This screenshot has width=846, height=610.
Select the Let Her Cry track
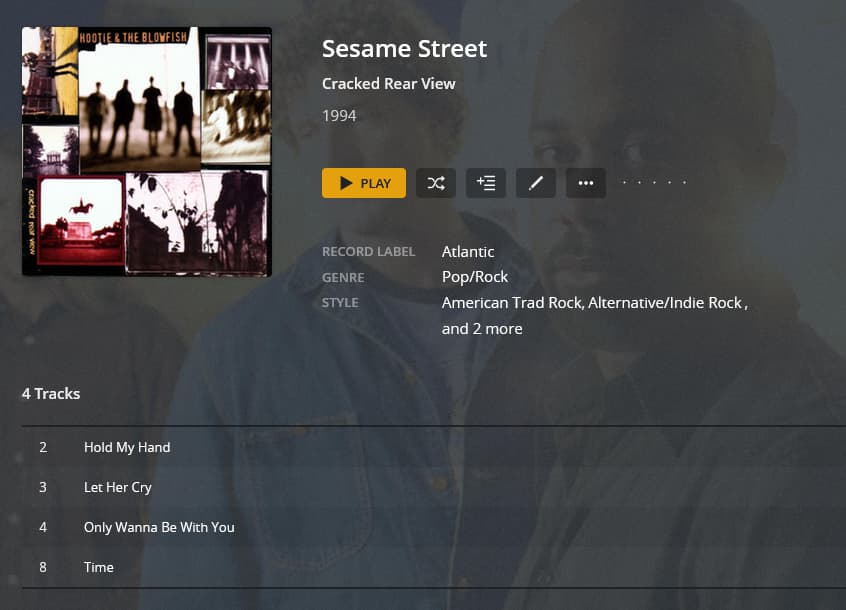(118, 487)
